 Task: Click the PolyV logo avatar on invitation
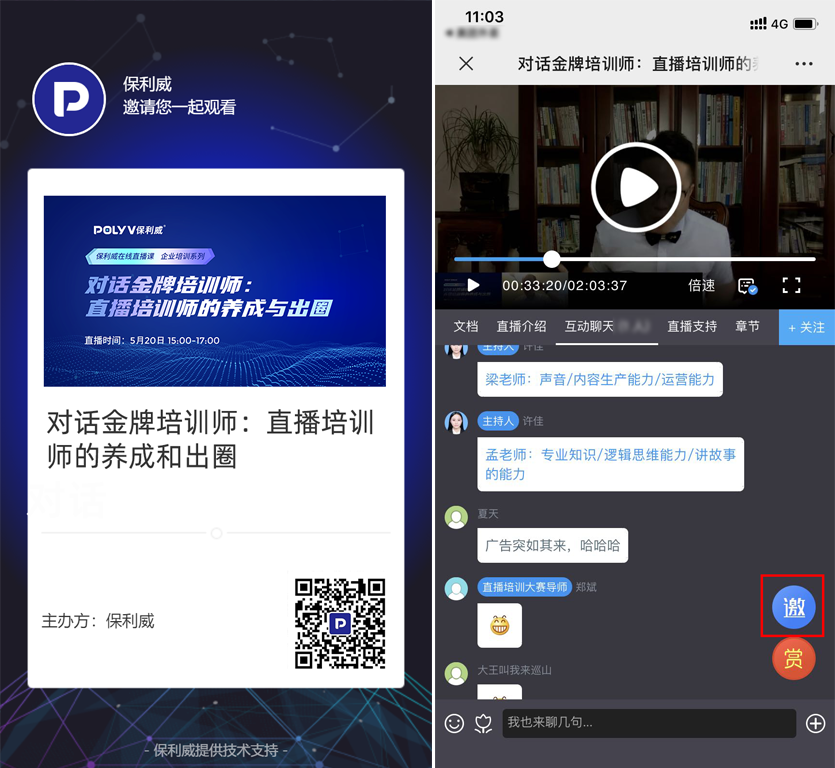coord(69,99)
